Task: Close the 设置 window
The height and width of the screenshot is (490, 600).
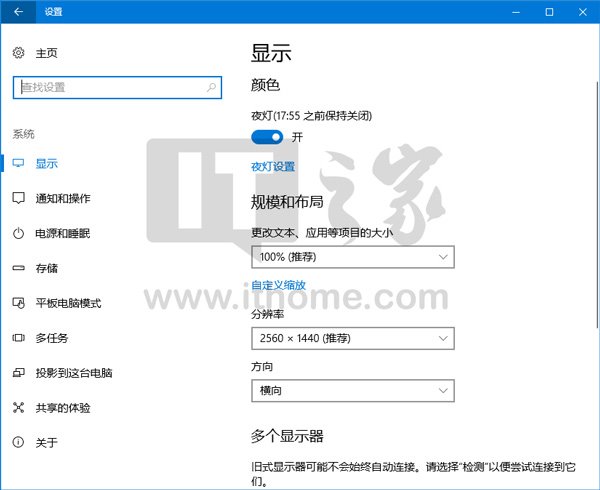Action: click(582, 12)
